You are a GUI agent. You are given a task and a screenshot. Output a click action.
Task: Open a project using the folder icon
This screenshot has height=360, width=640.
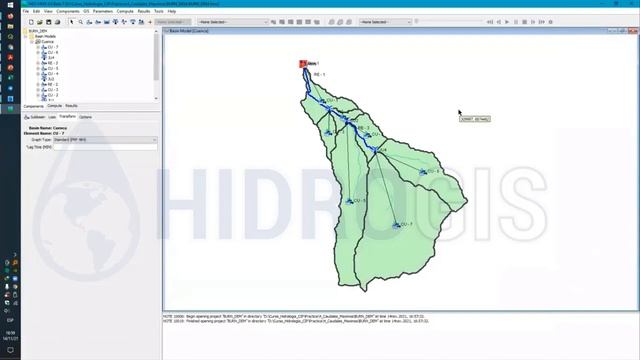(40, 22)
